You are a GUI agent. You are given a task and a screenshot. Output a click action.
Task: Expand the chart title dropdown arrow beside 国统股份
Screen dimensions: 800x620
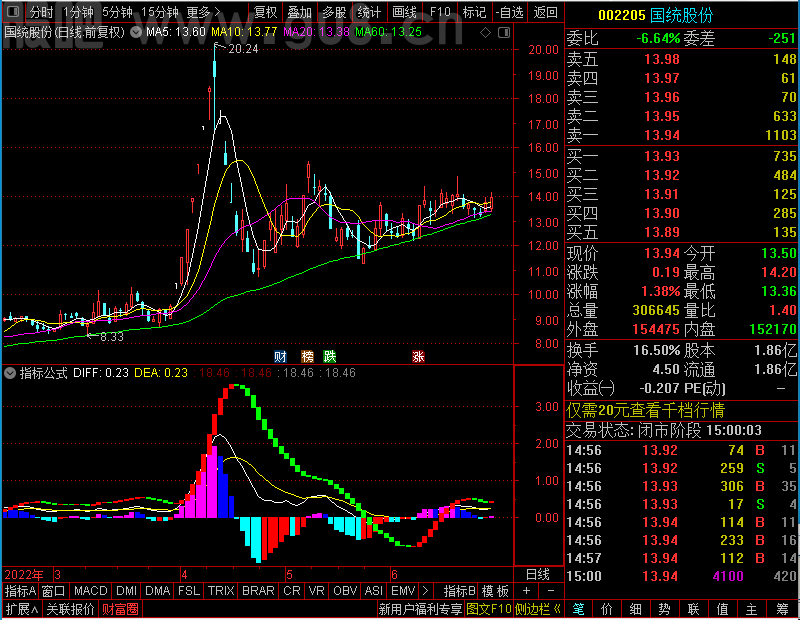(136, 32)
